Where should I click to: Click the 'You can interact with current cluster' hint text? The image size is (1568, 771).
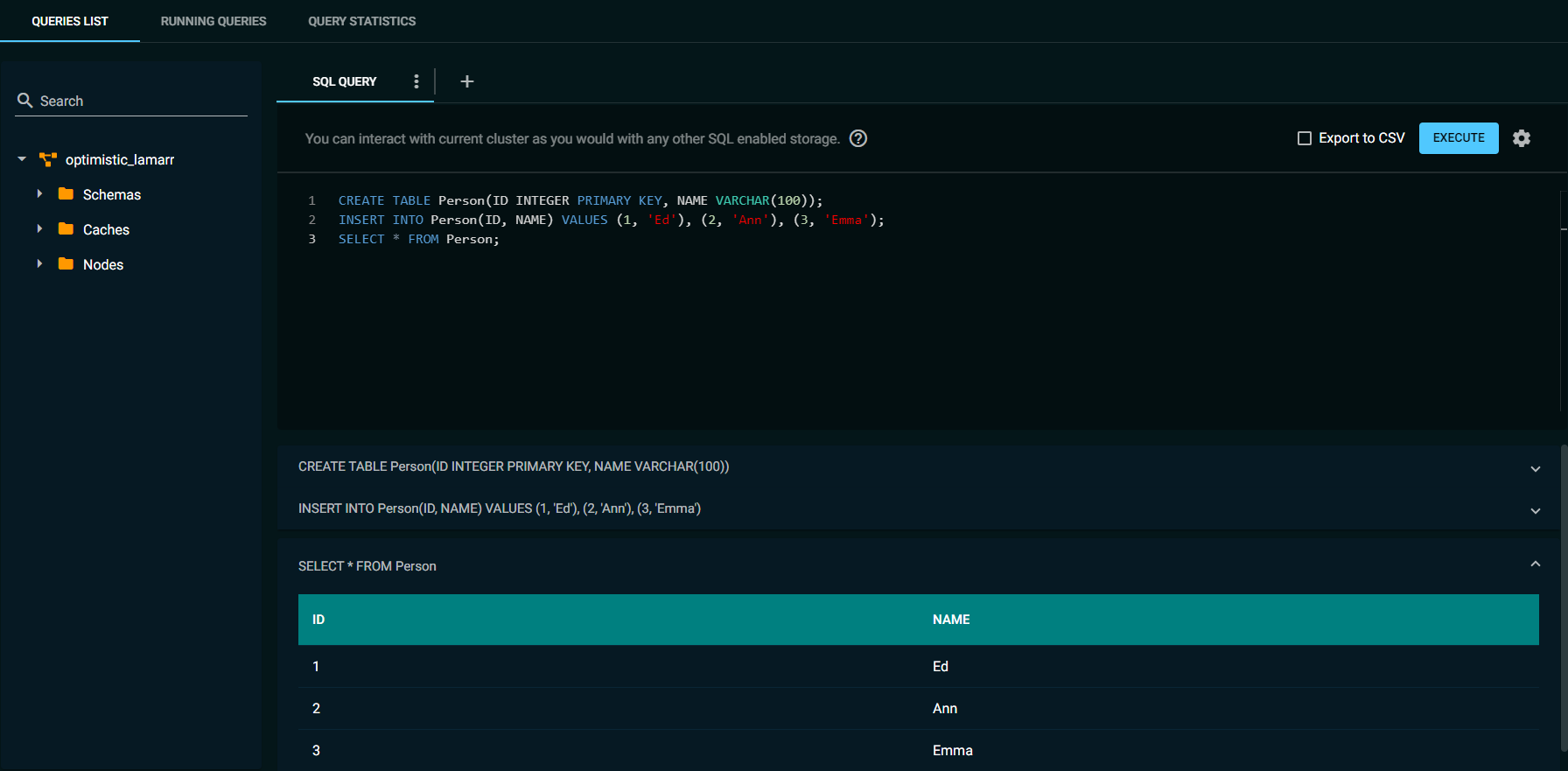572,138
